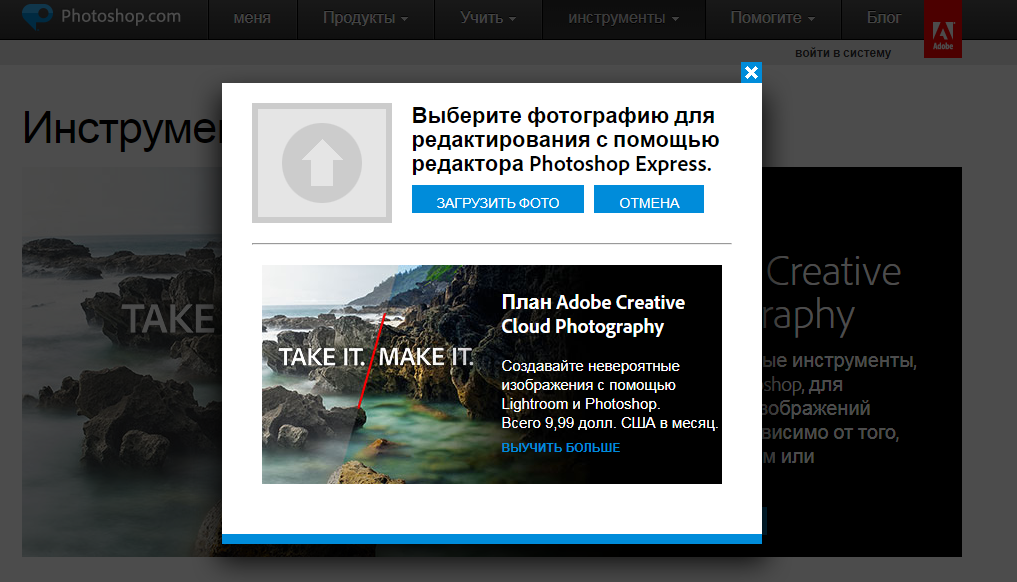Screen dimensions: 1017x582
Task: Expand the Учить dropdown
Action: [487, 17]
